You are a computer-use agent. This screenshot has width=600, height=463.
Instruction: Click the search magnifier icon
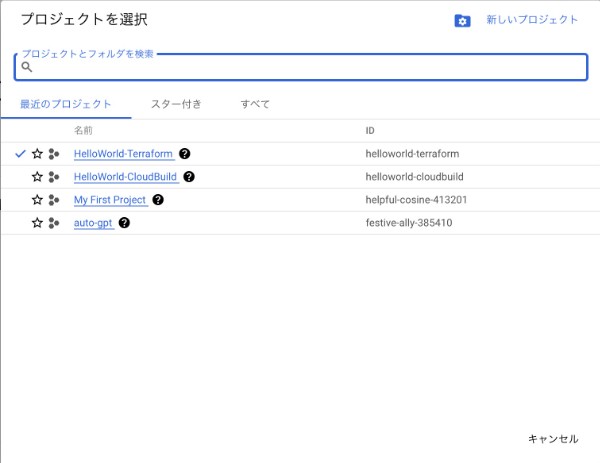(27, 67)
